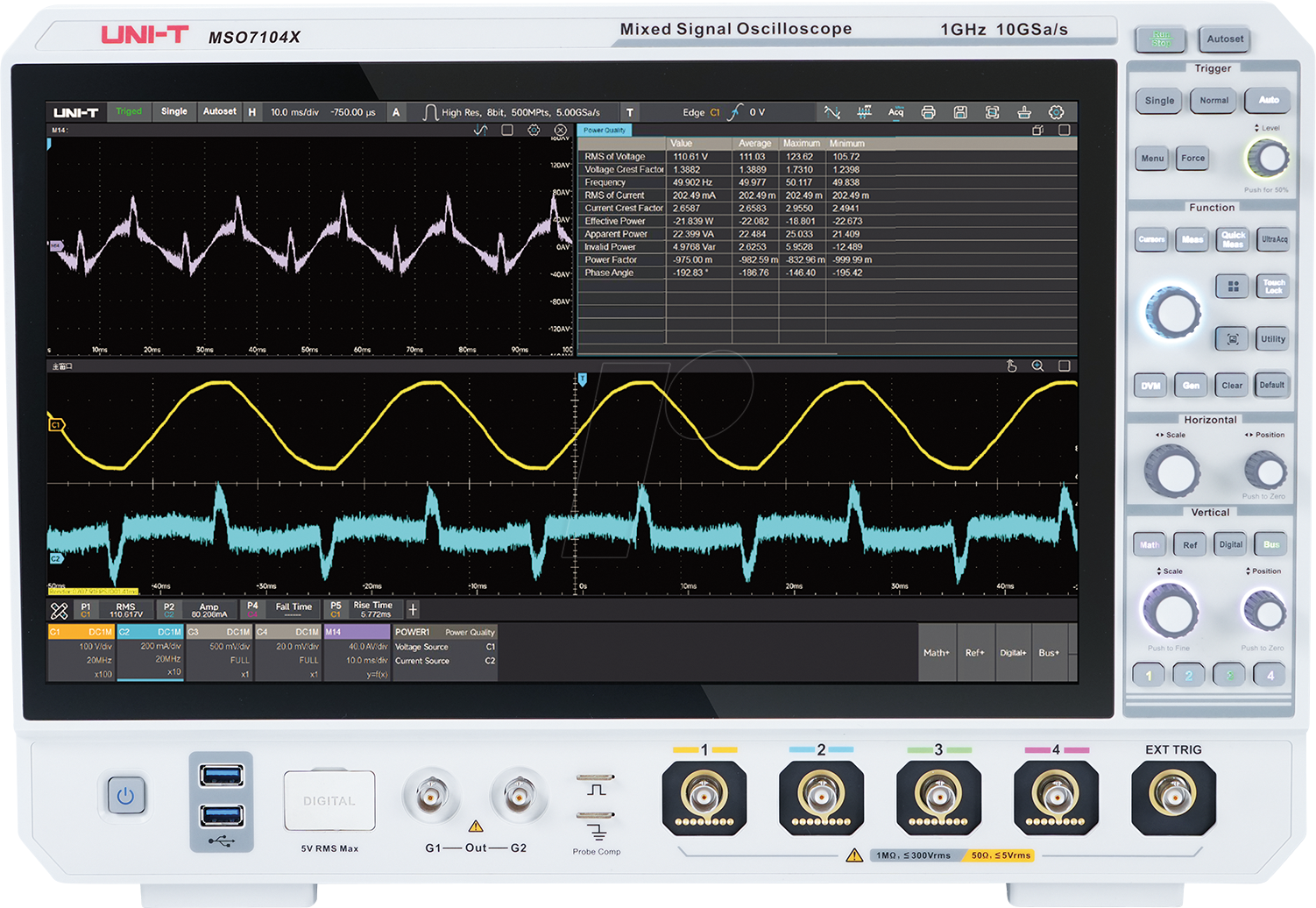
Task: Click the clear display brush icon
Action: pos(1024,112)
